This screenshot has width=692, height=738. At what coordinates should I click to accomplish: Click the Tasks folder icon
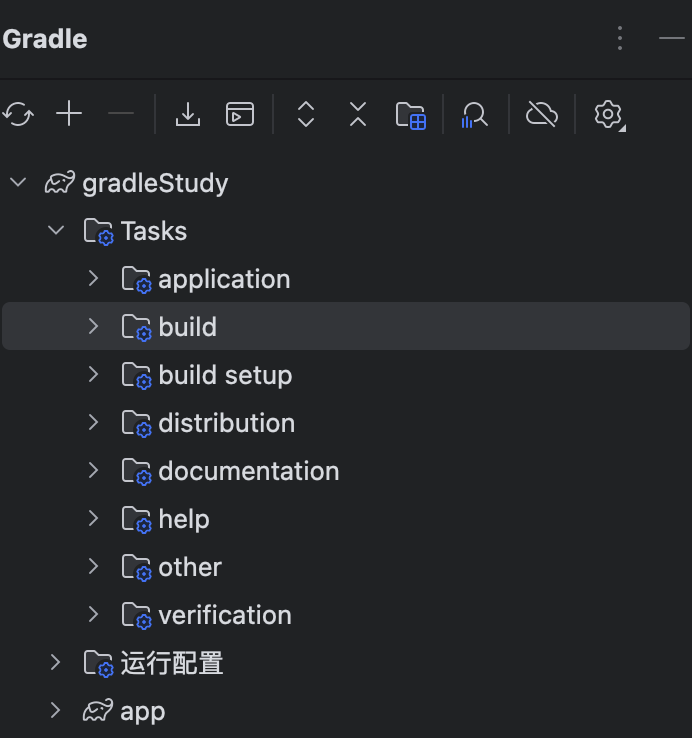pyautogui.click(x=98, y=232)
